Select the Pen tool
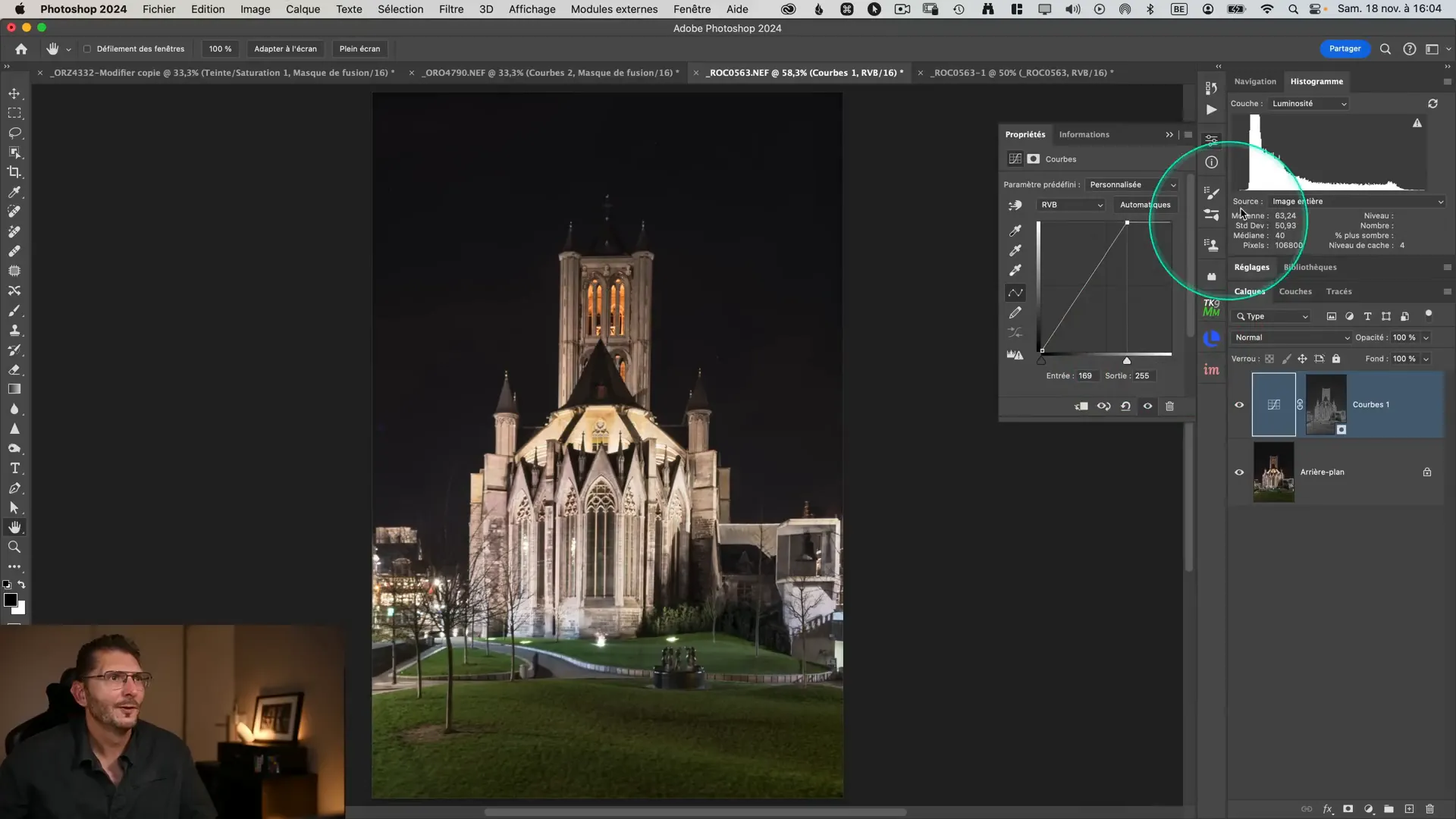1456x819 pixels. coord(14,488)
